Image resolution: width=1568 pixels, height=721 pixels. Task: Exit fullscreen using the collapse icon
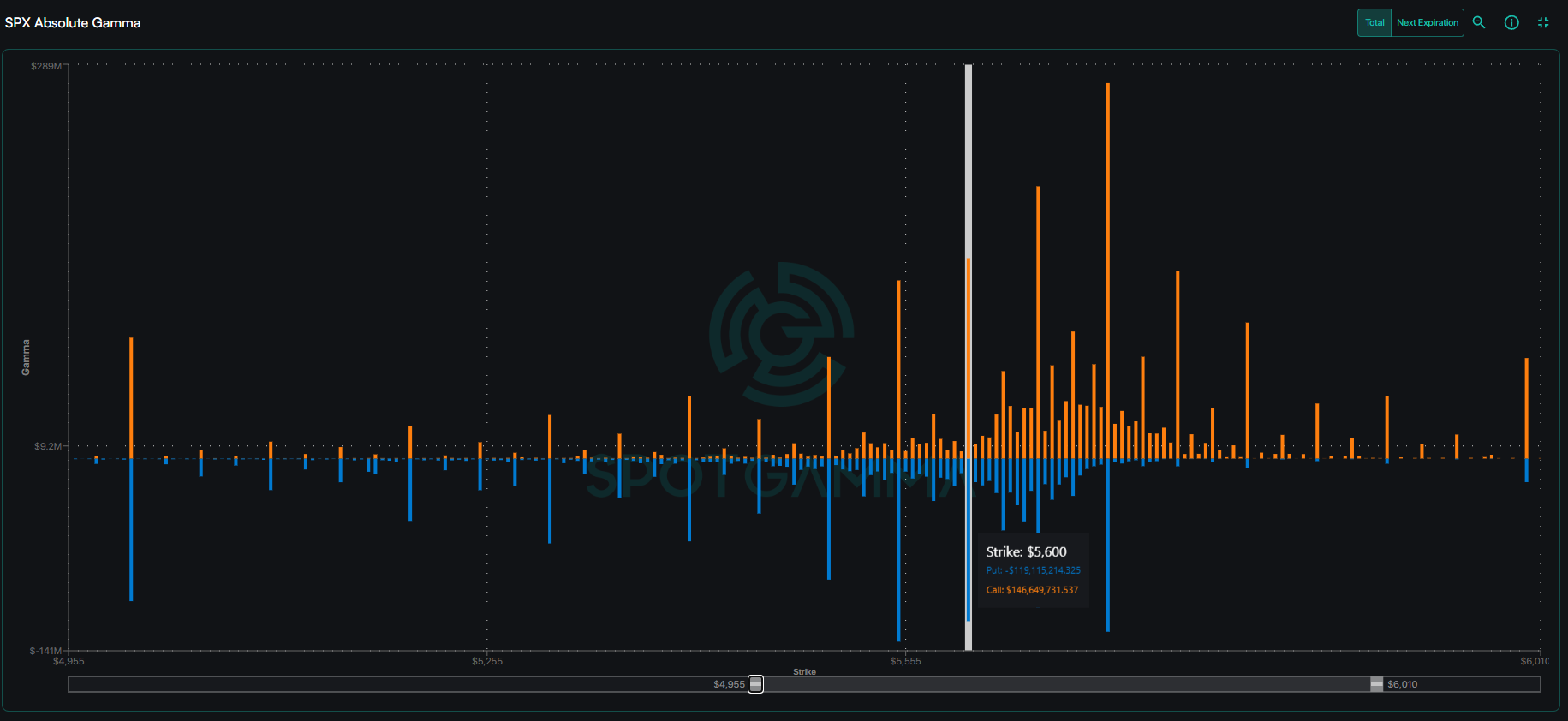1543,22
